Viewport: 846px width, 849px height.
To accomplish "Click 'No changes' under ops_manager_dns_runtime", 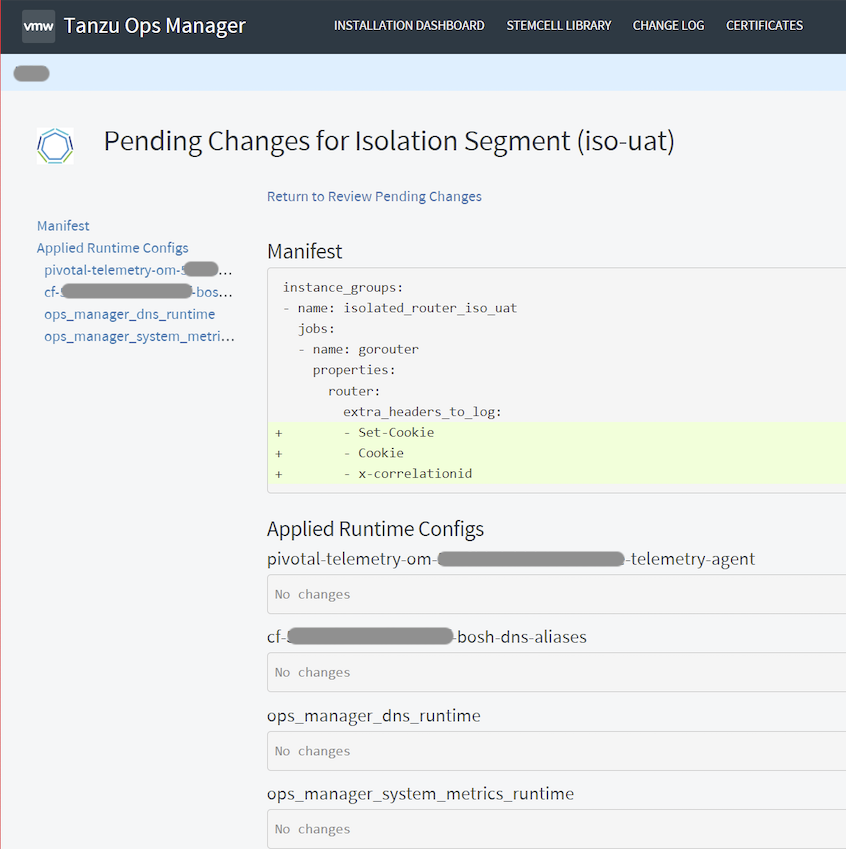I will tap(313, 752).
